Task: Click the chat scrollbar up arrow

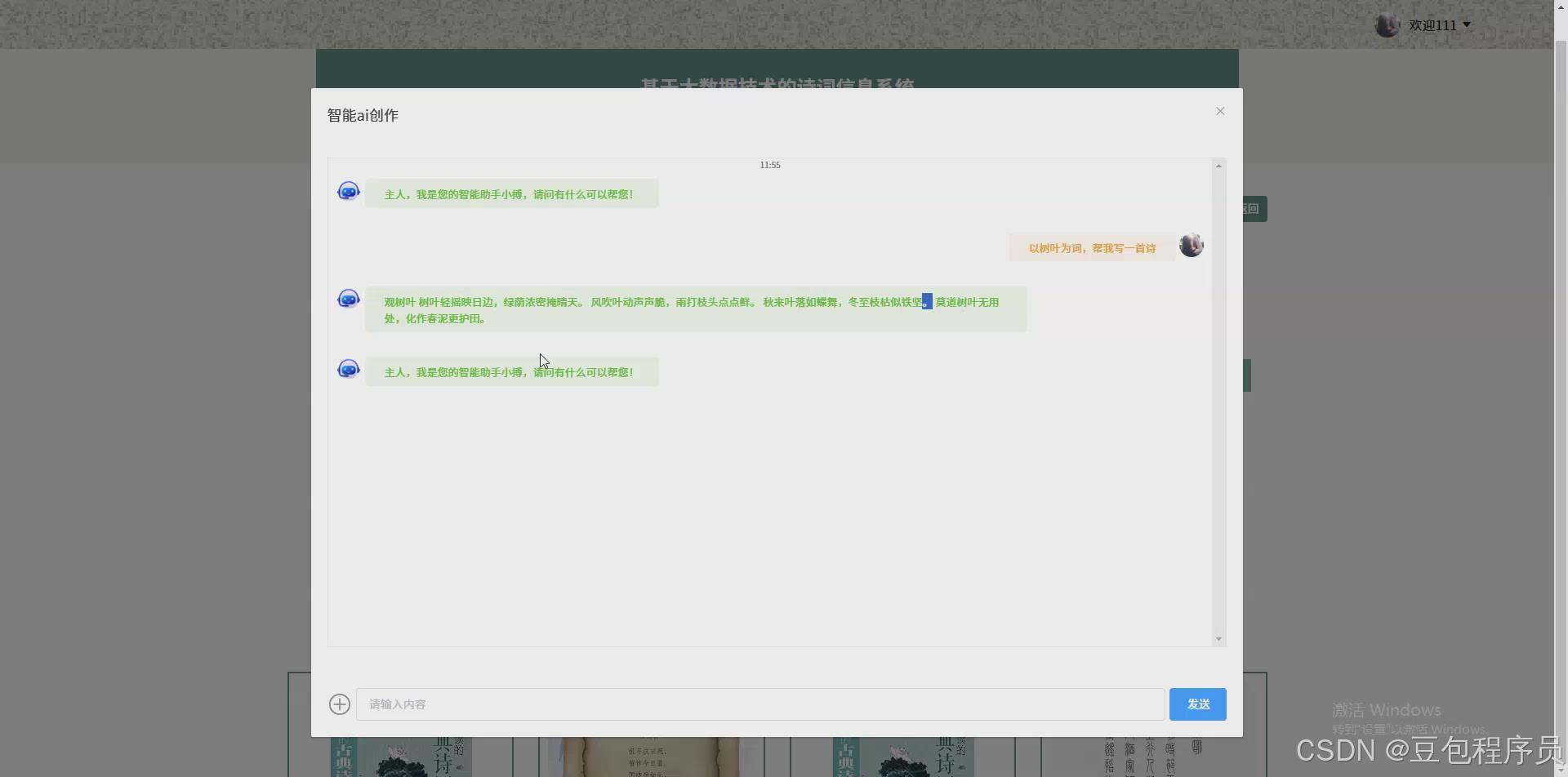Action: click(x=1218, y=166)
